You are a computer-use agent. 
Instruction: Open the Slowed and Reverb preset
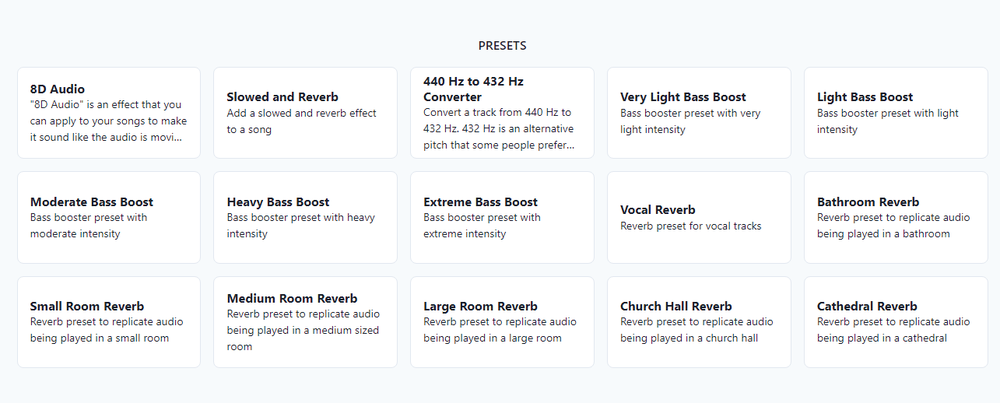pos(305,113)
